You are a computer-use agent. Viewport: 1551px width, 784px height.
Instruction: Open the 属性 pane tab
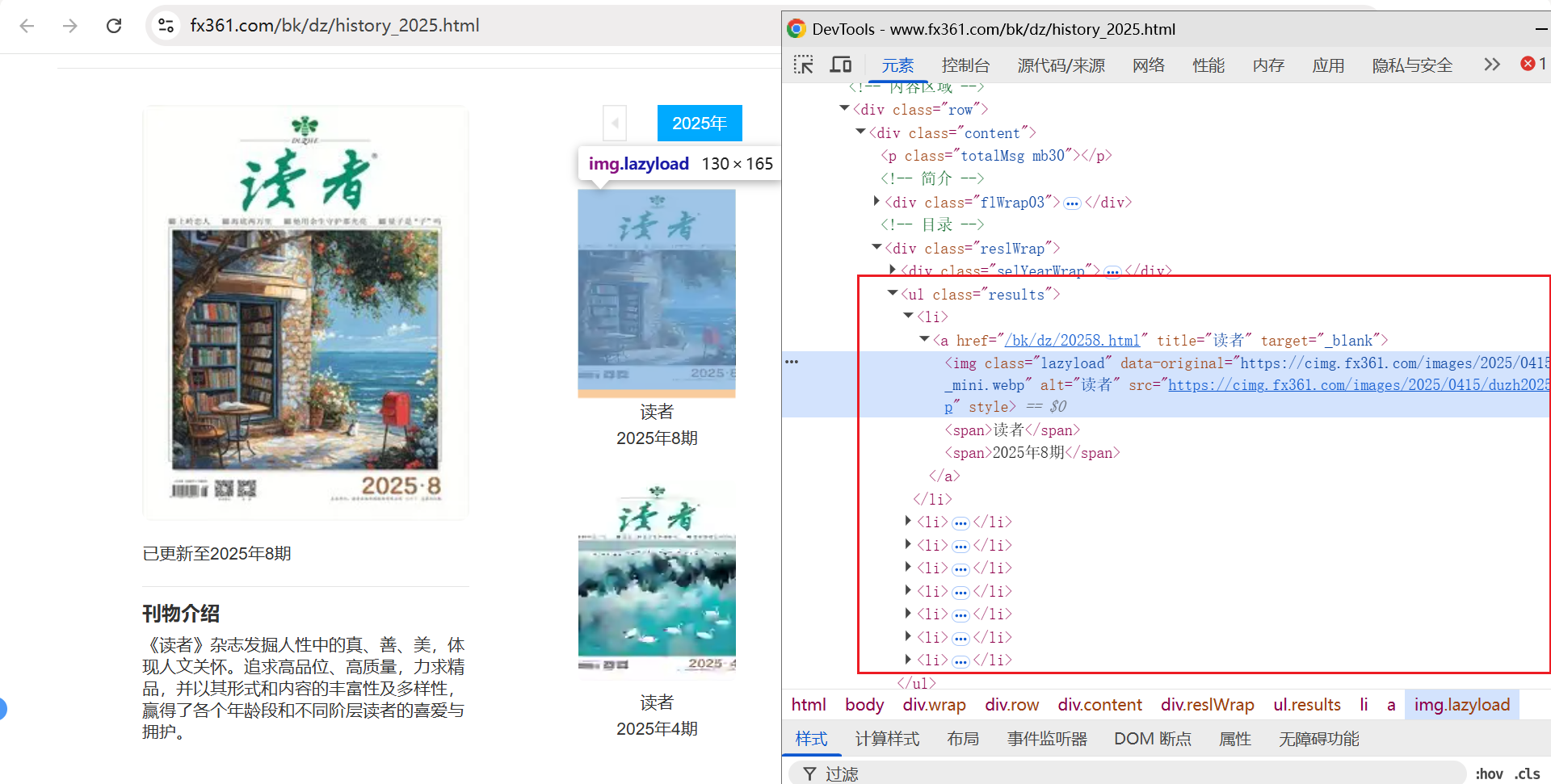(1235, 739)
